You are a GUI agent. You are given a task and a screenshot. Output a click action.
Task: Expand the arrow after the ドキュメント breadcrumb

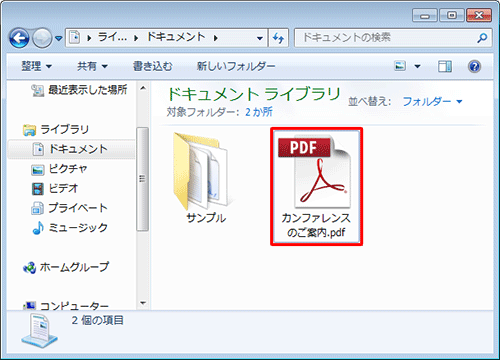(216, 38)
